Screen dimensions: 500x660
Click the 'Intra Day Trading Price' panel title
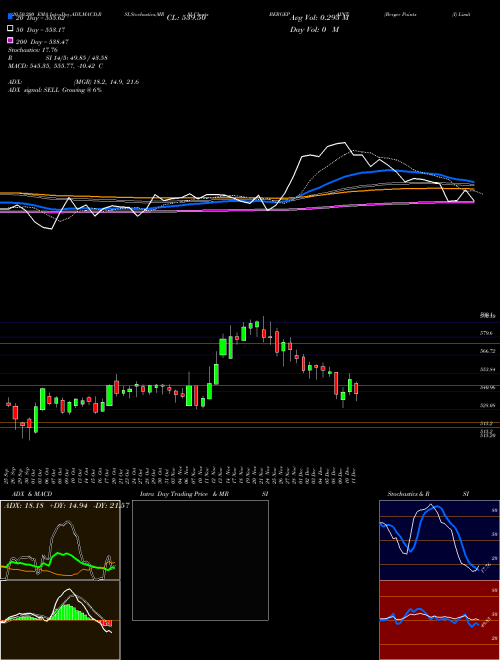tap(174, 494)
